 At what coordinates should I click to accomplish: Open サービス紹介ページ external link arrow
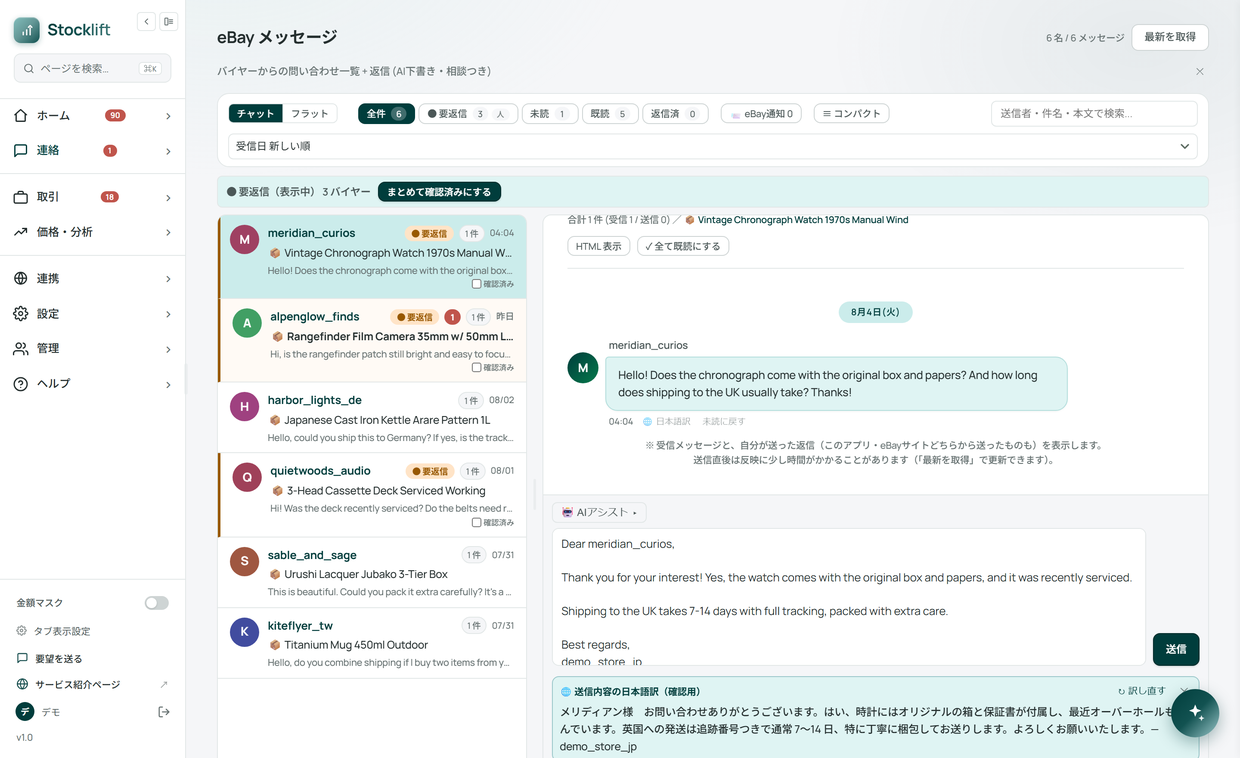point(164,684)
